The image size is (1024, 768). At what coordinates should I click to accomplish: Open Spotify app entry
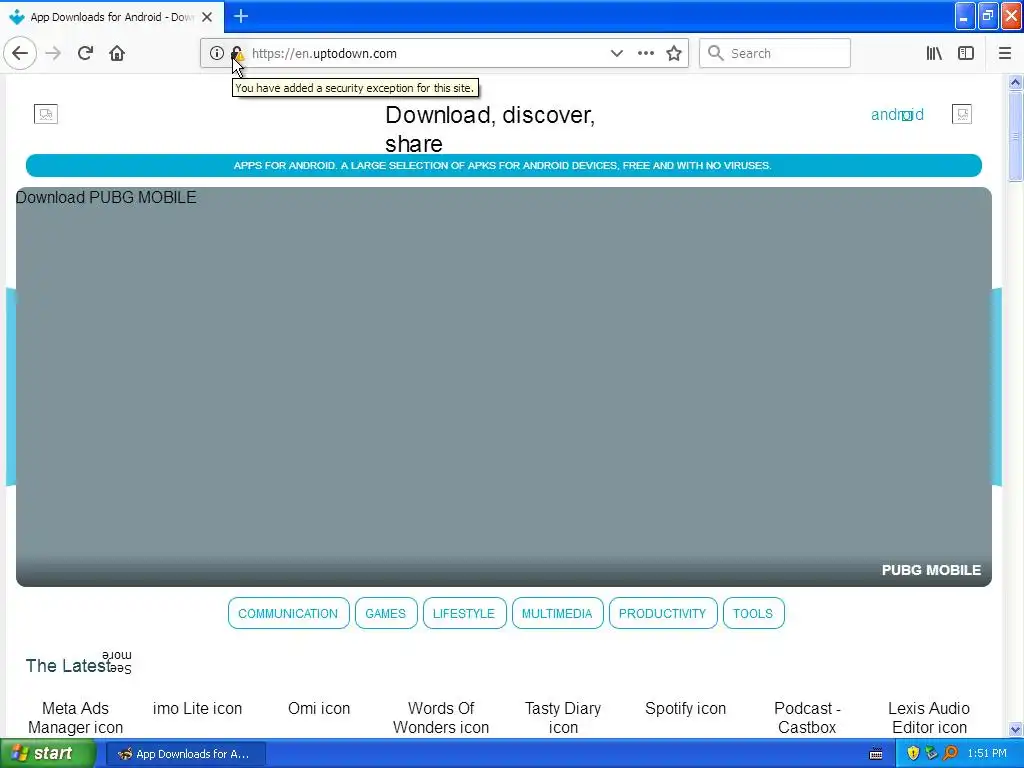(685, 709)
